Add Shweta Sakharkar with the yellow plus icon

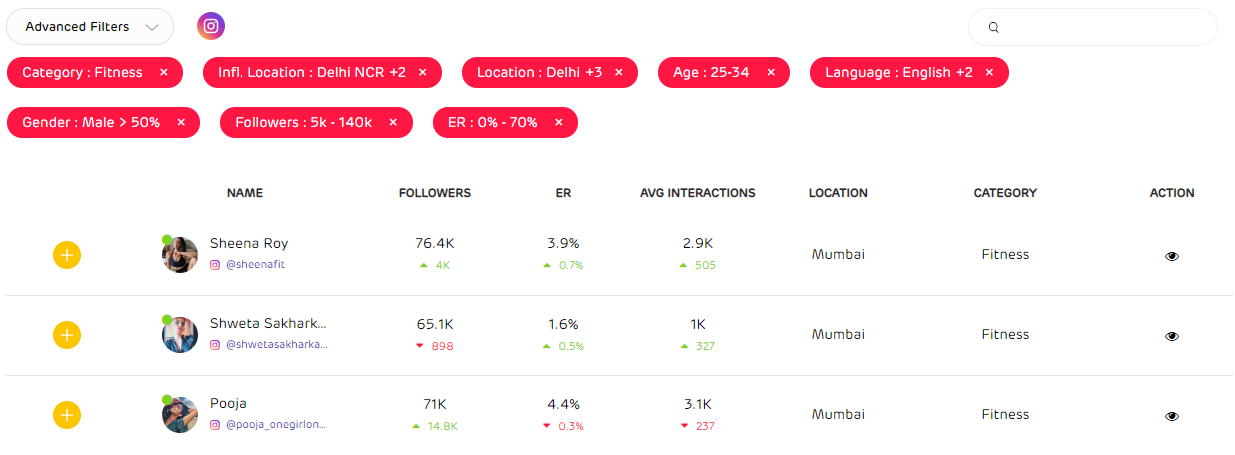point(67,335)
